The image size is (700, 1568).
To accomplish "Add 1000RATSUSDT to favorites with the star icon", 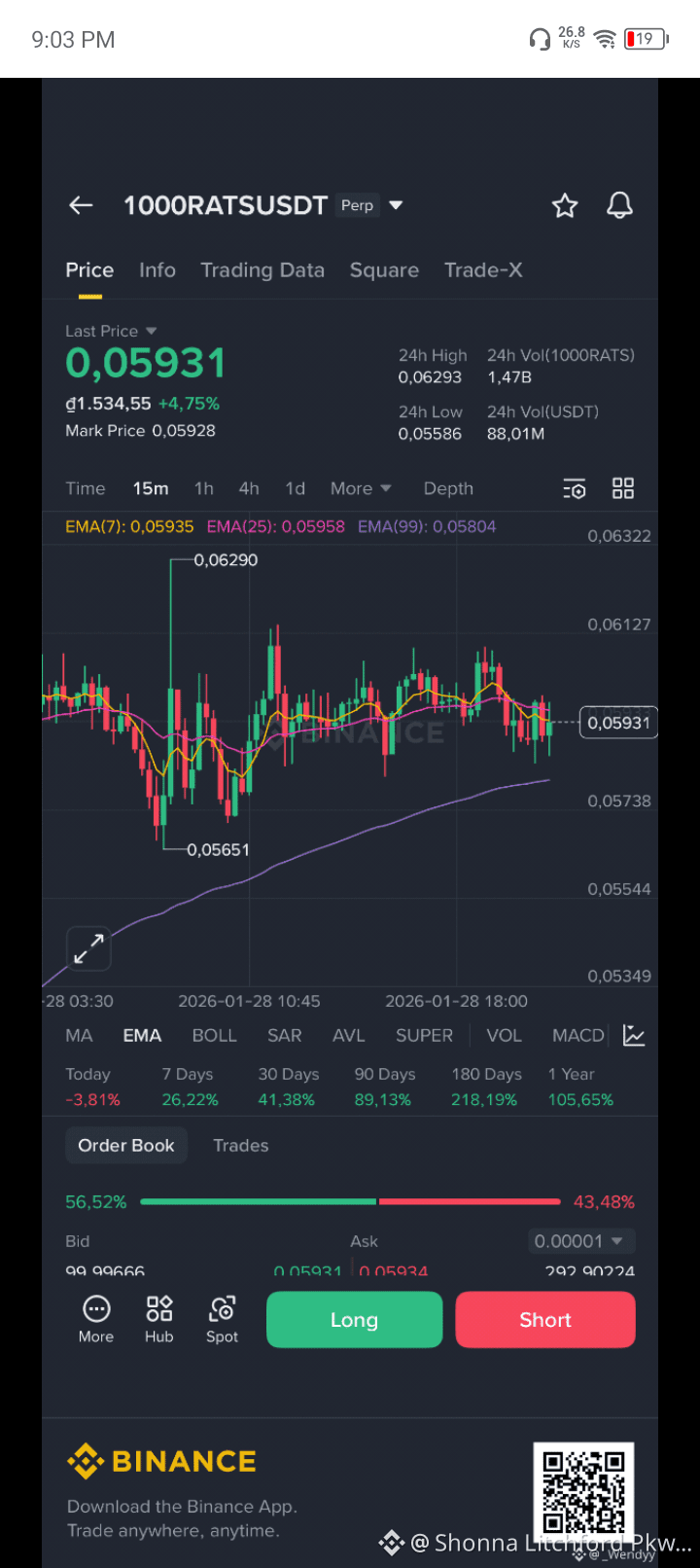I will [565, 205].
